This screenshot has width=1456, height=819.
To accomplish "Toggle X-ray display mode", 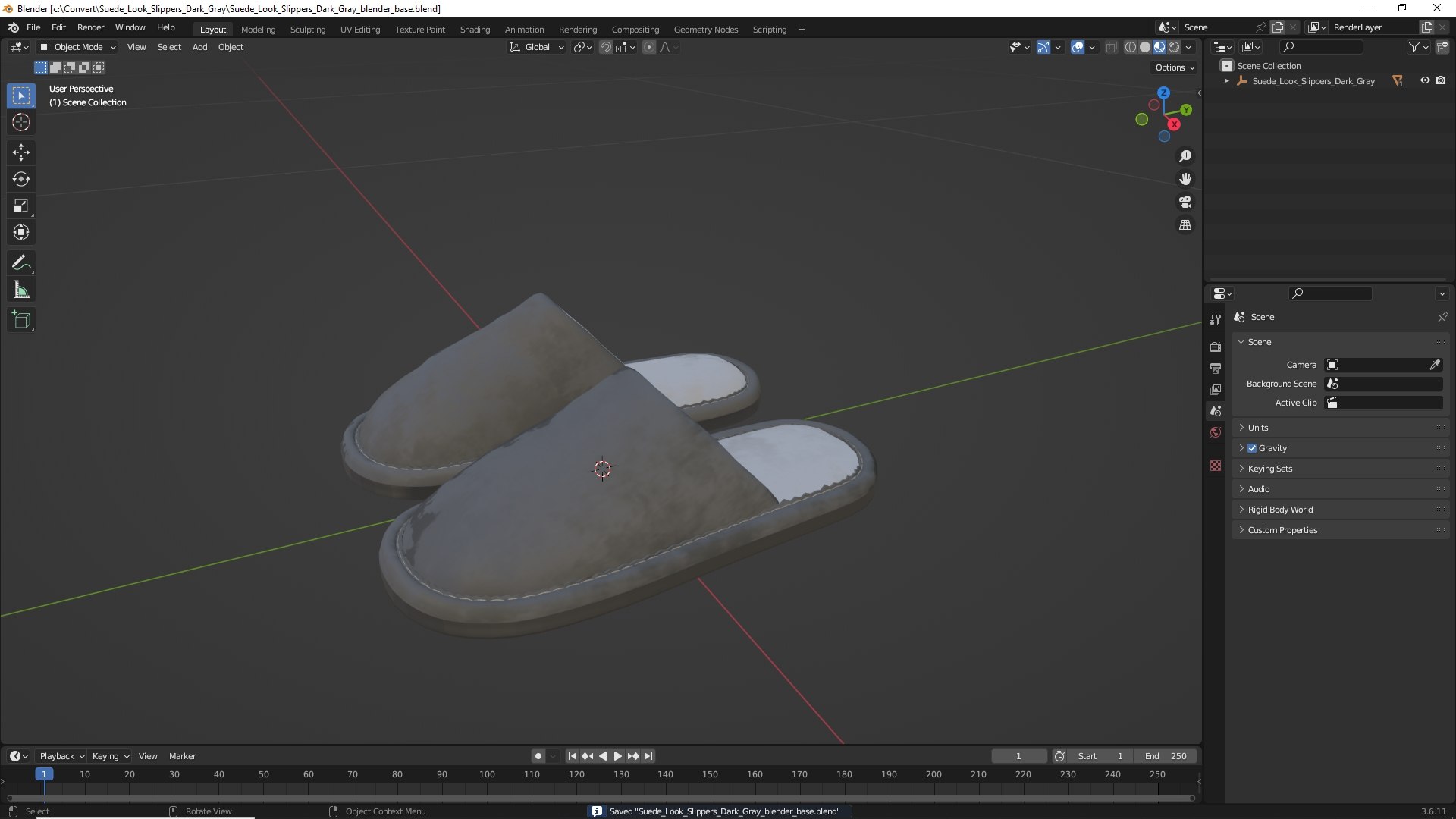I will point(1111,47).
